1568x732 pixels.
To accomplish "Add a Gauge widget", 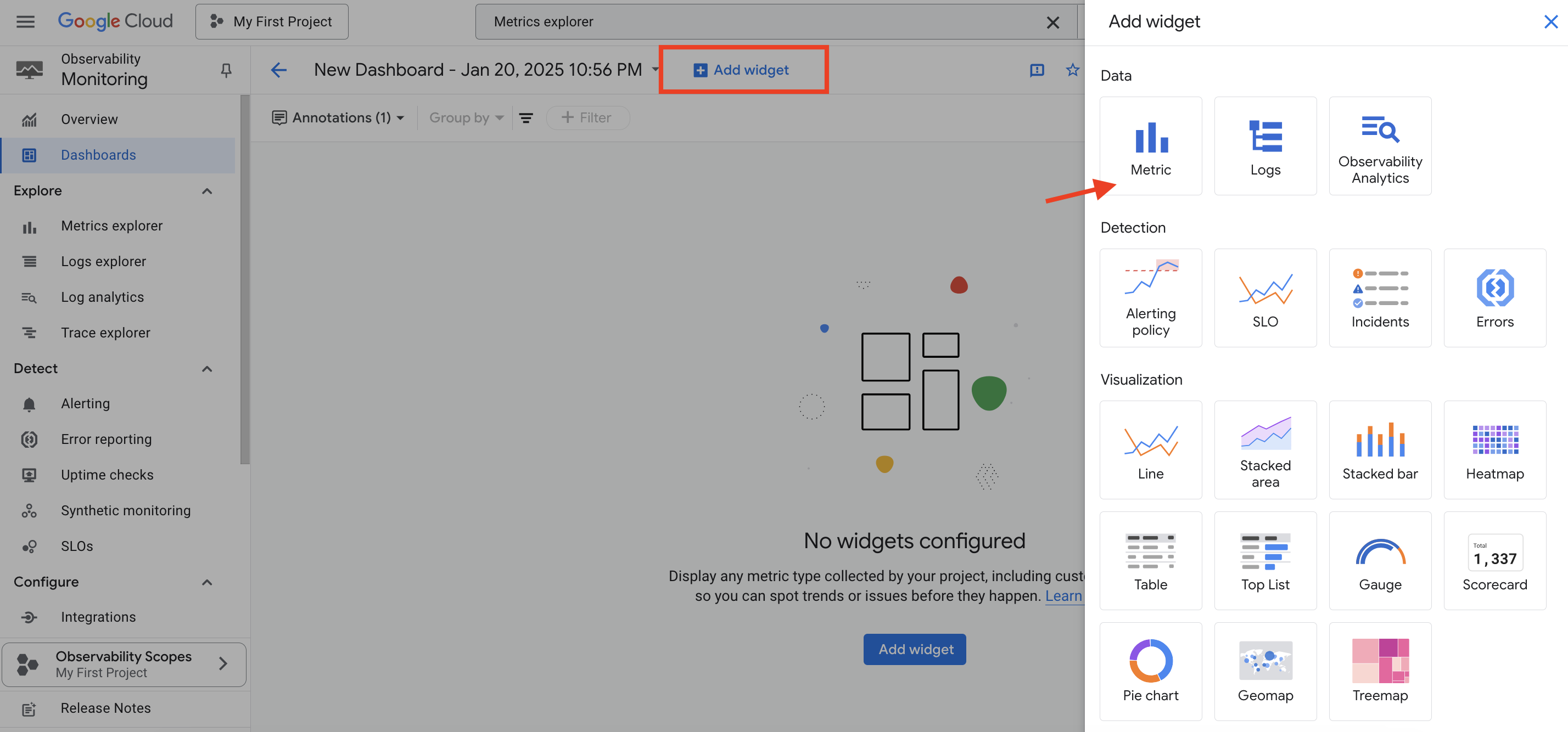I will [x=1379, y=560].
